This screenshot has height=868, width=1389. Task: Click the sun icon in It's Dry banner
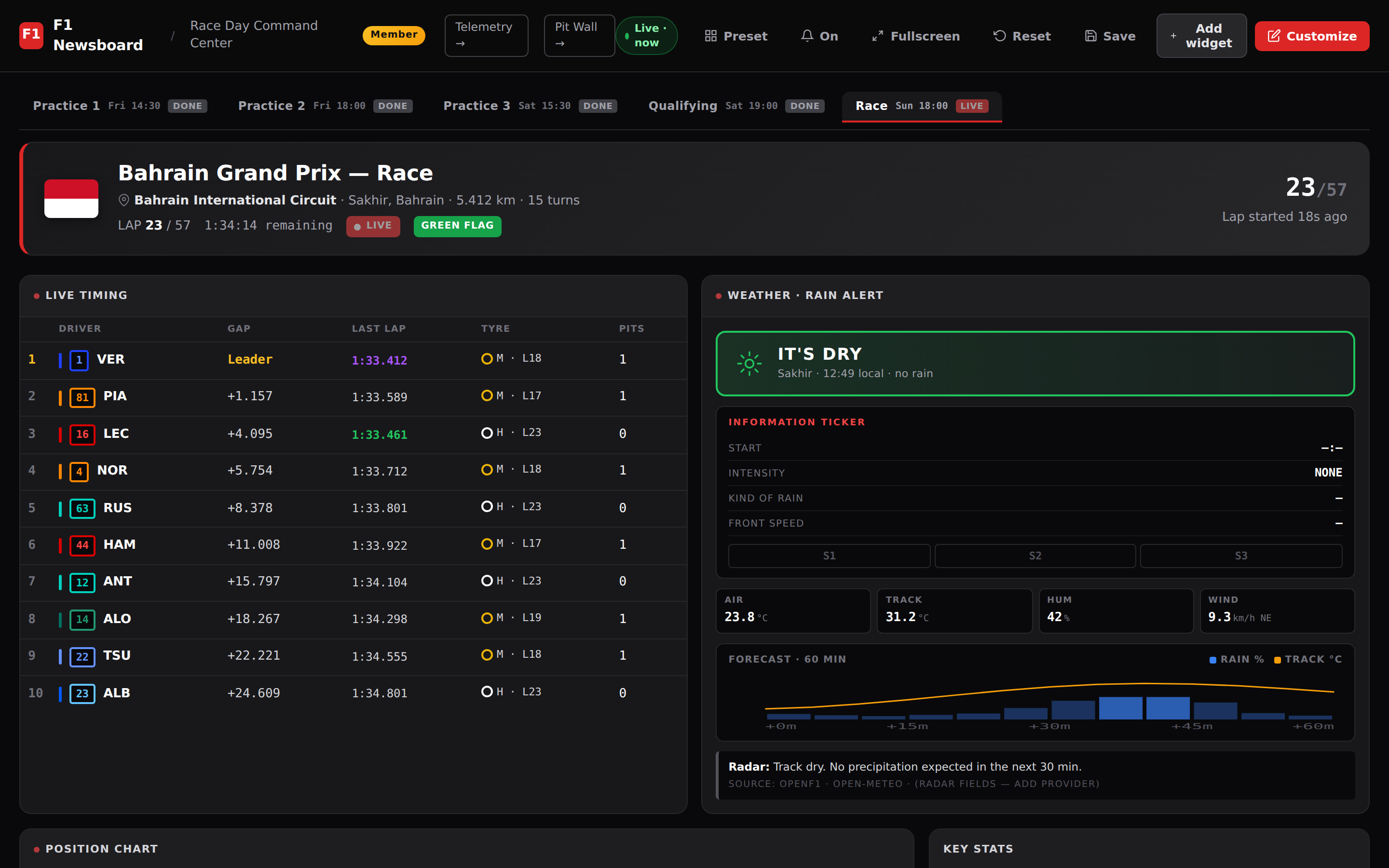click(749, 364)
